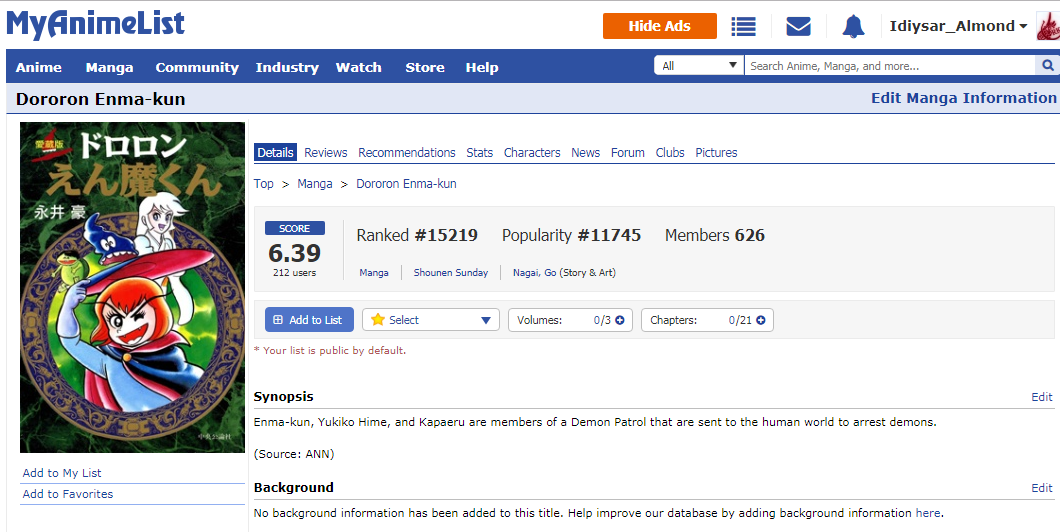Image resolution: width=1060 pixels, height=532 pixels.
Task: Open the Watch menu
Action: pos(358,68)
